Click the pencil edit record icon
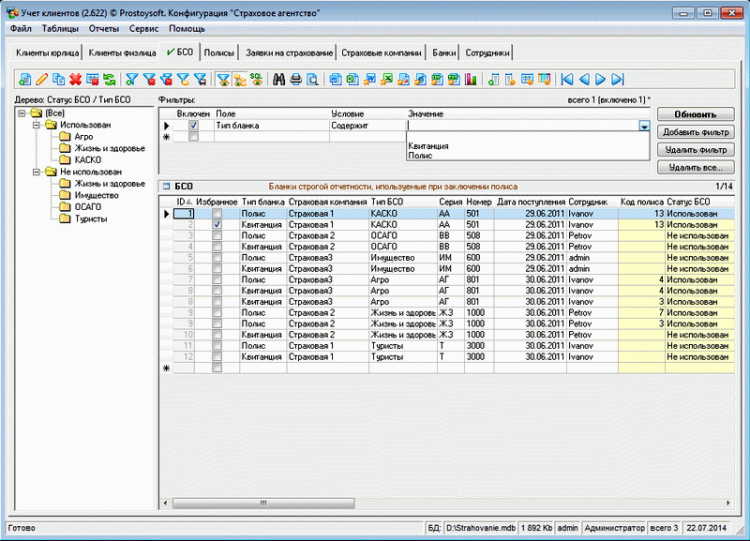Viewport: 750px width, 541px height. 42,79
